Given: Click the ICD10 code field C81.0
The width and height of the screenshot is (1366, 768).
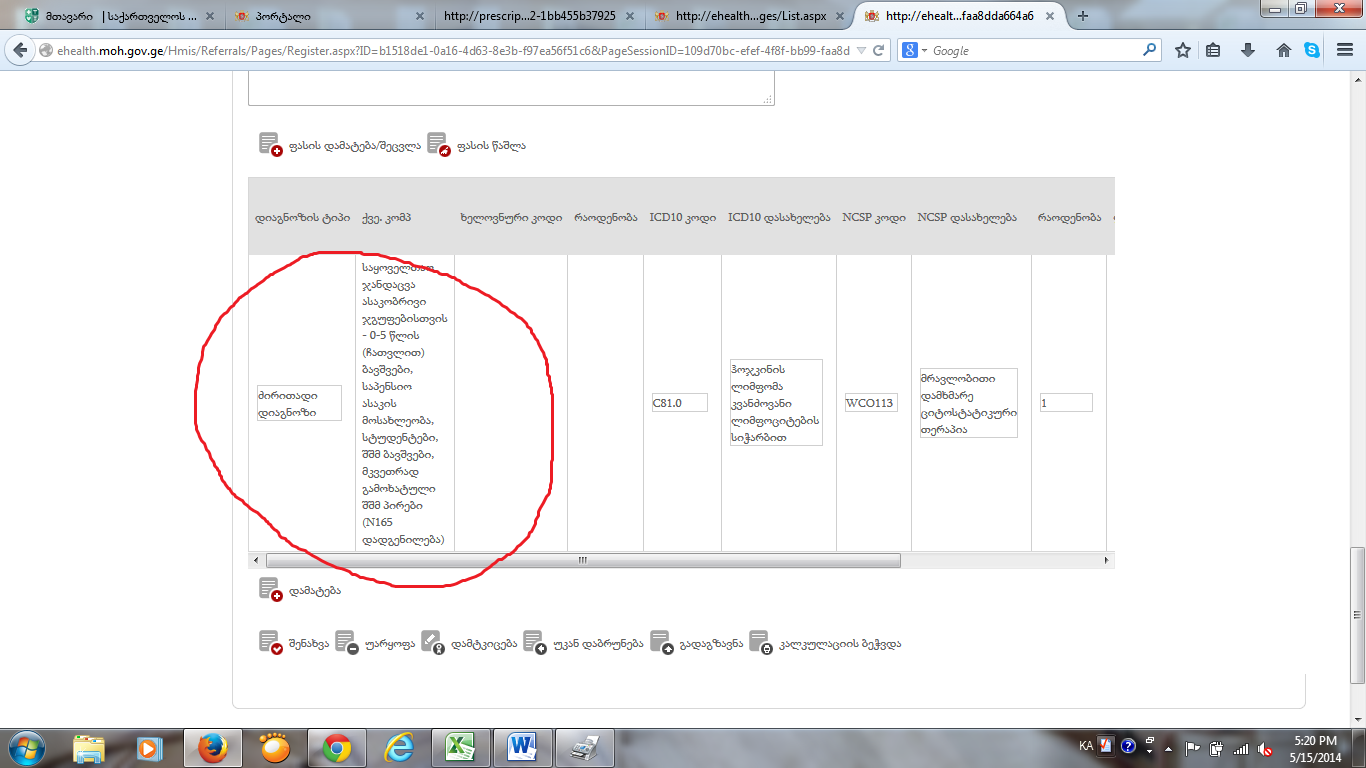Looking at the screenshot, I should tap(679, 403).
